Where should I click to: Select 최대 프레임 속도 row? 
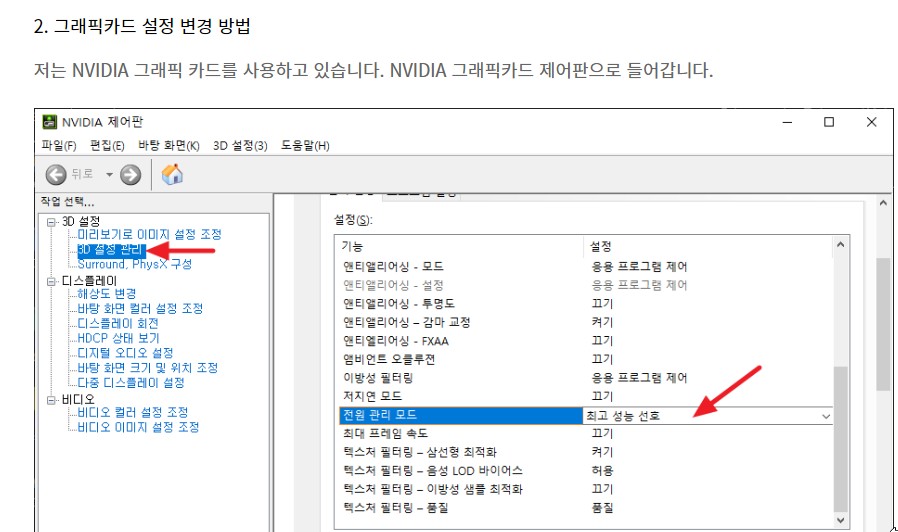click(x=585, y=434)
